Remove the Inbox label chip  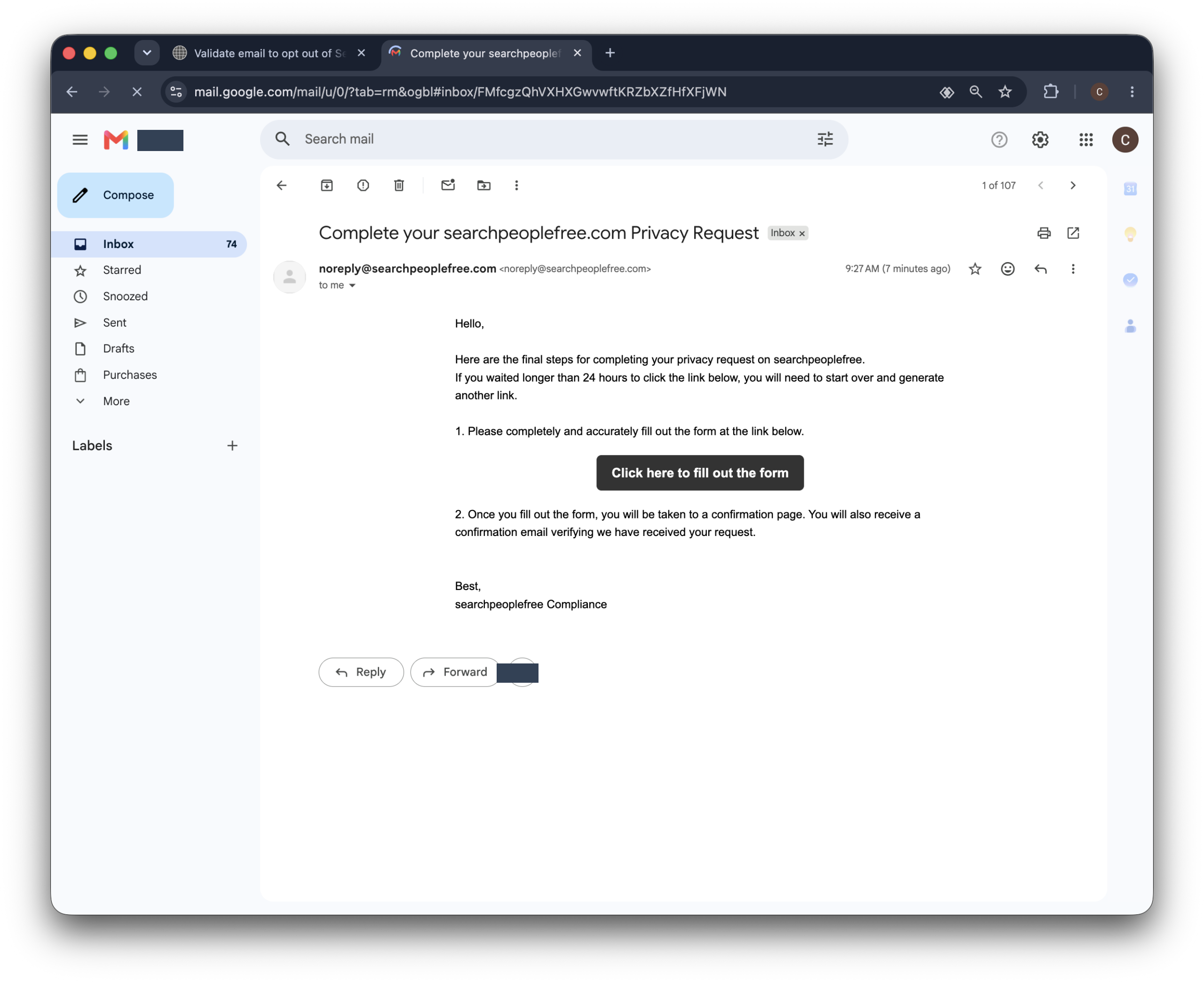801,234
